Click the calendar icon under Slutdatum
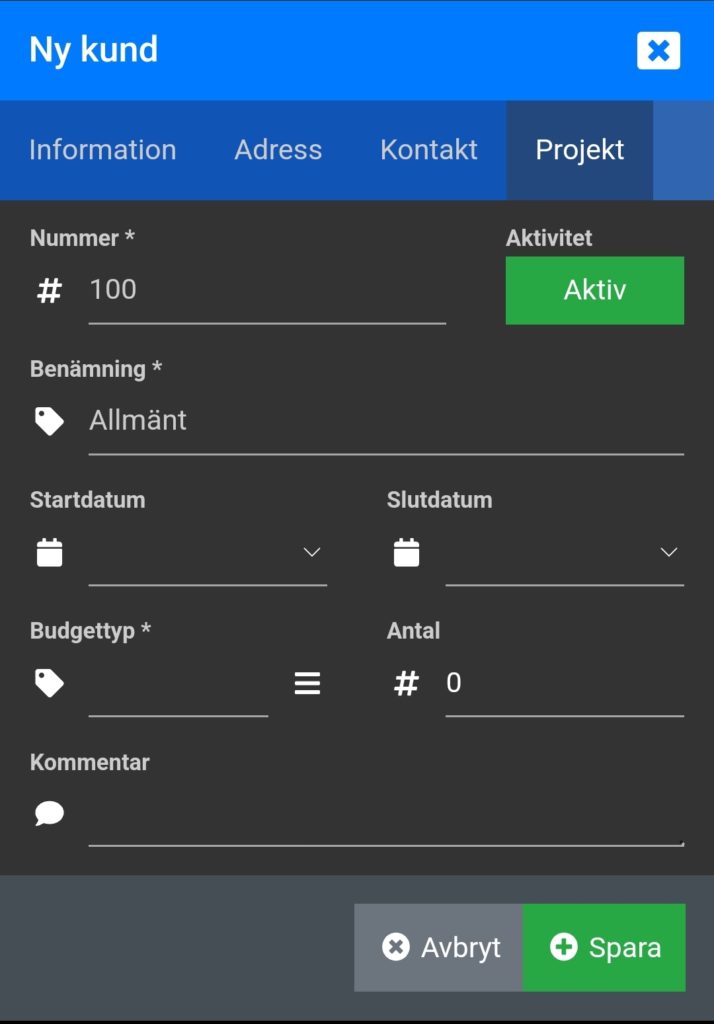This screenshot has height=1024, width=714. pyautogui.click(x=406, y=553)
